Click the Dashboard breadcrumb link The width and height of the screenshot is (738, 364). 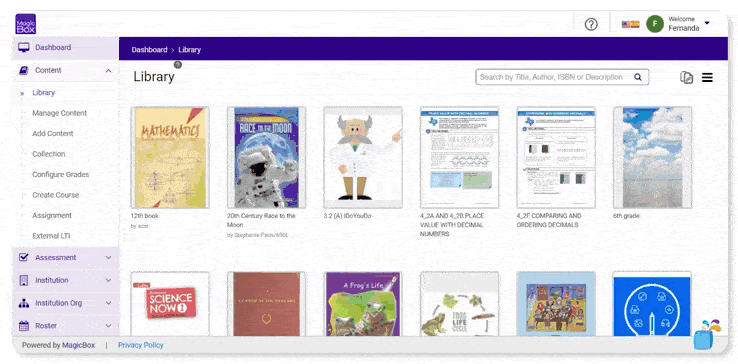pos(149,49)
